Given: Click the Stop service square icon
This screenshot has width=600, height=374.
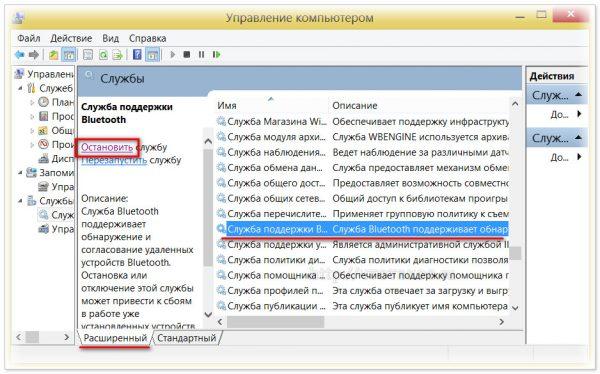Looking at the screenshot, I should 187,55.
